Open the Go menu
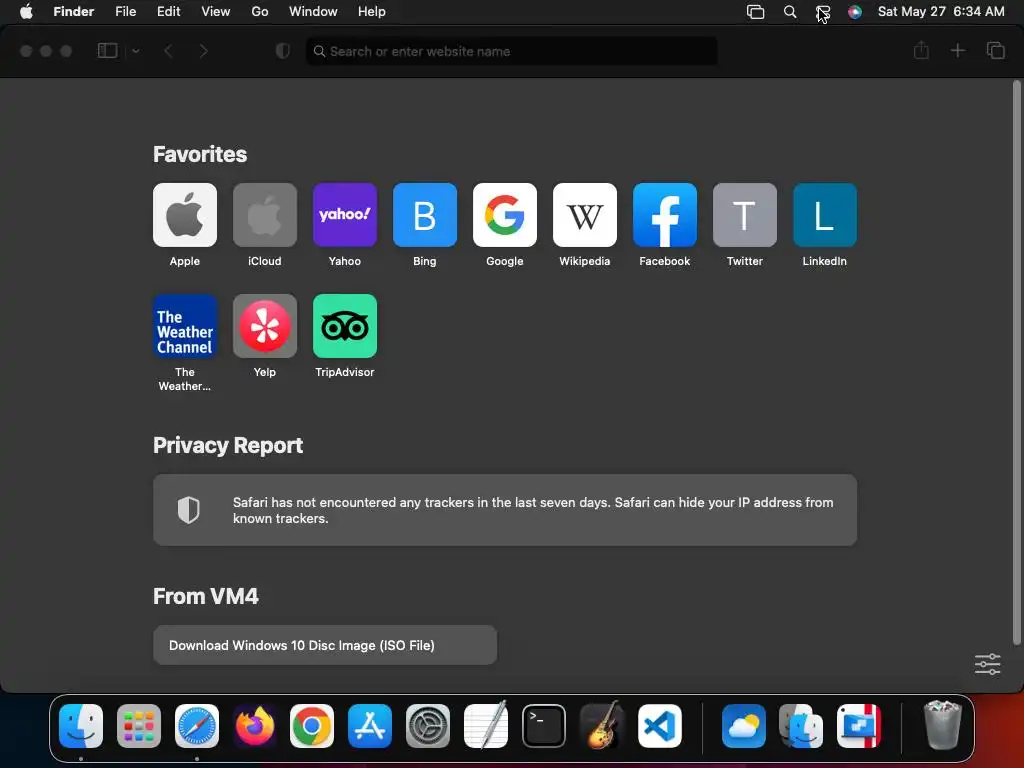This screenshot has width=1024, height=768. [x=260, y=12]
